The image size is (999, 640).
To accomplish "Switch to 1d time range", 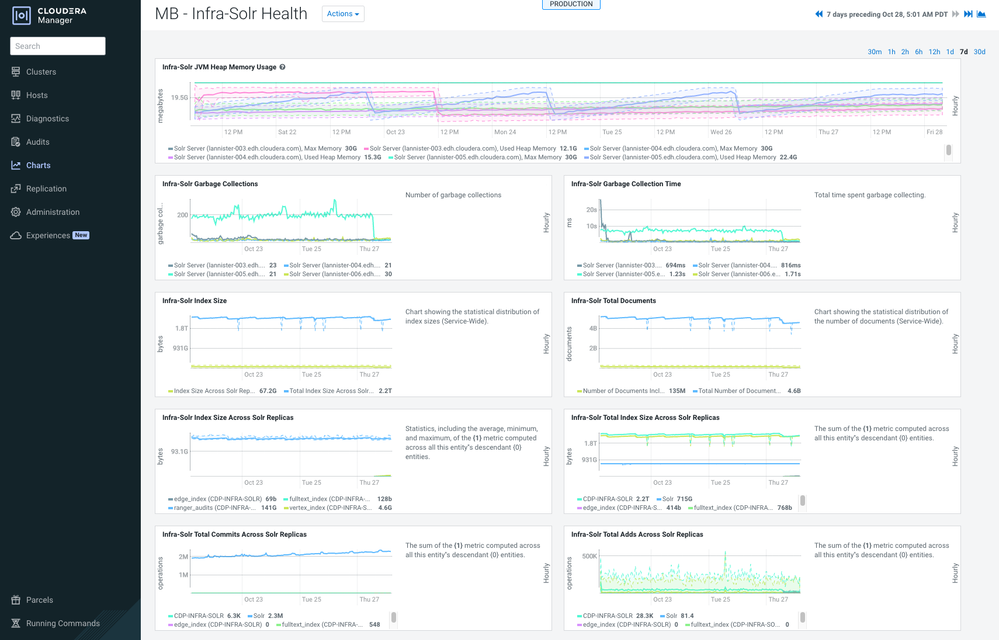I will (950, 52).
